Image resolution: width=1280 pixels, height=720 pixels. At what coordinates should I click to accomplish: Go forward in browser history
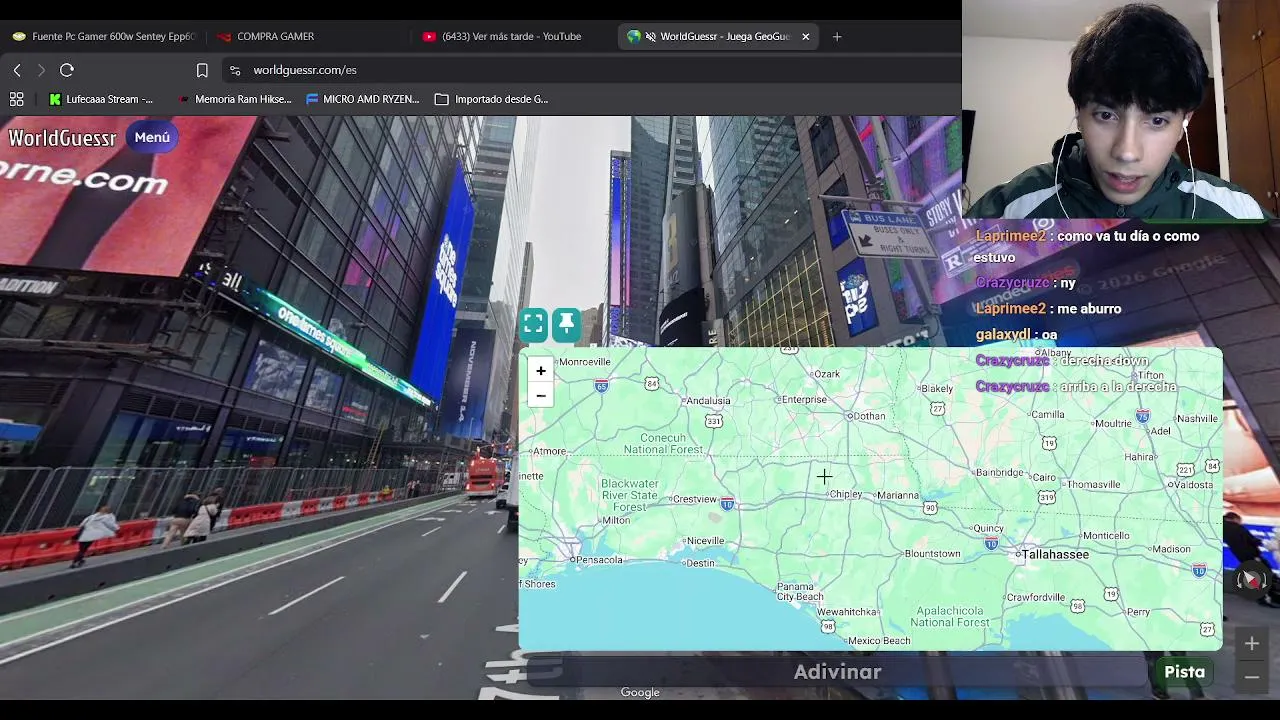coord(41,70)
